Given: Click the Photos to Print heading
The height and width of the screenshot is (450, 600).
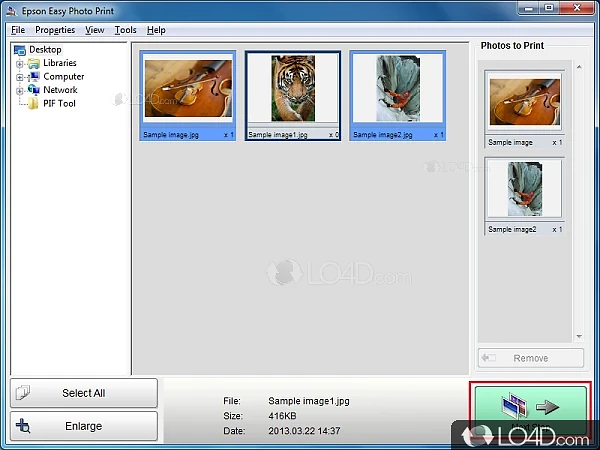Looking at the screenshot, I should 512,46.
